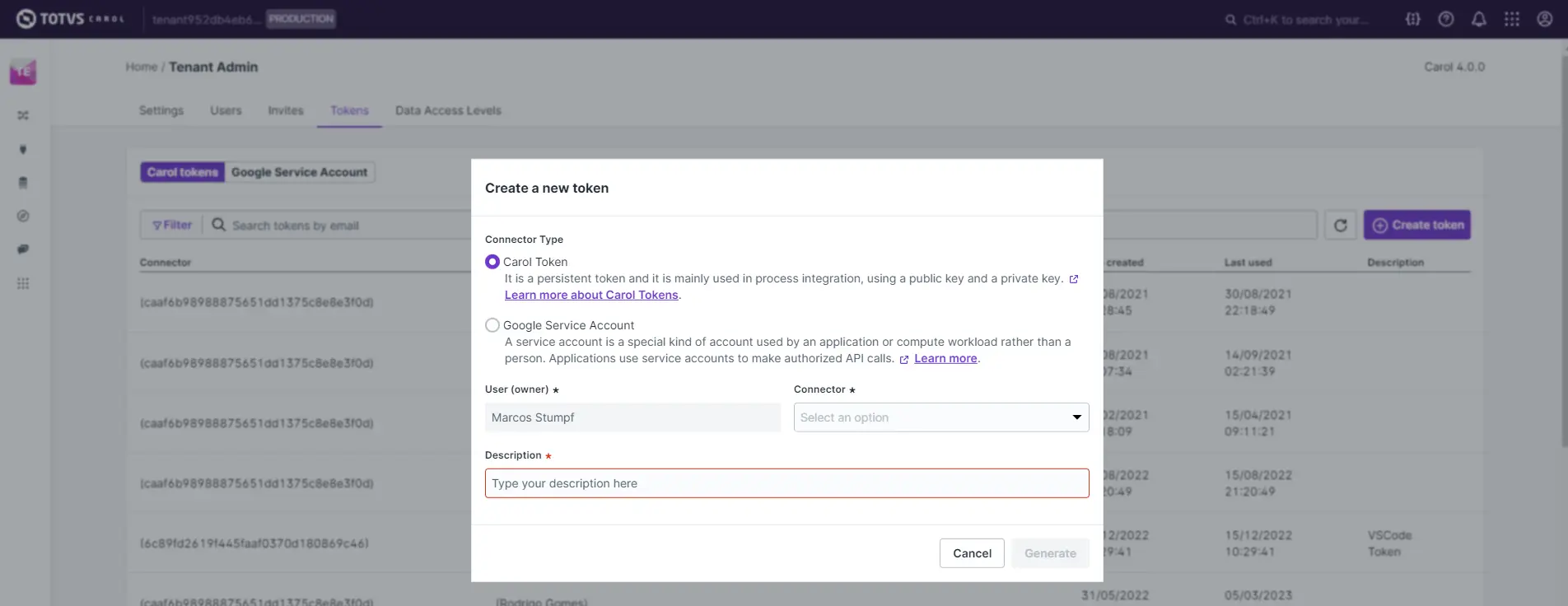Viewport: 1568px width, 606px height.
Task: Click the TOTVS Carol logo
Action: [70, 19]
